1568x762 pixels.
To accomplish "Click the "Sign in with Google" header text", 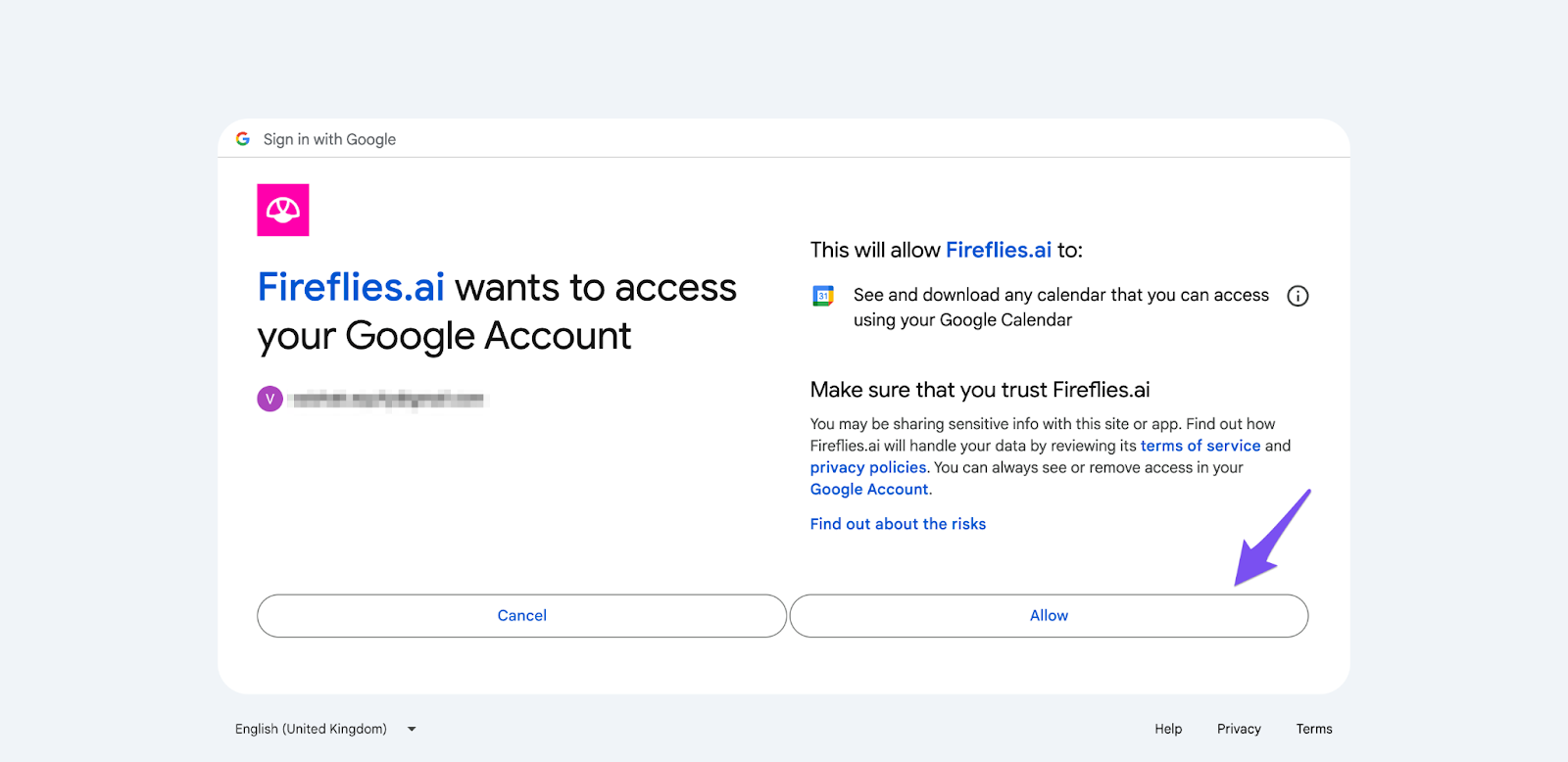I will [x=329, y=139].
